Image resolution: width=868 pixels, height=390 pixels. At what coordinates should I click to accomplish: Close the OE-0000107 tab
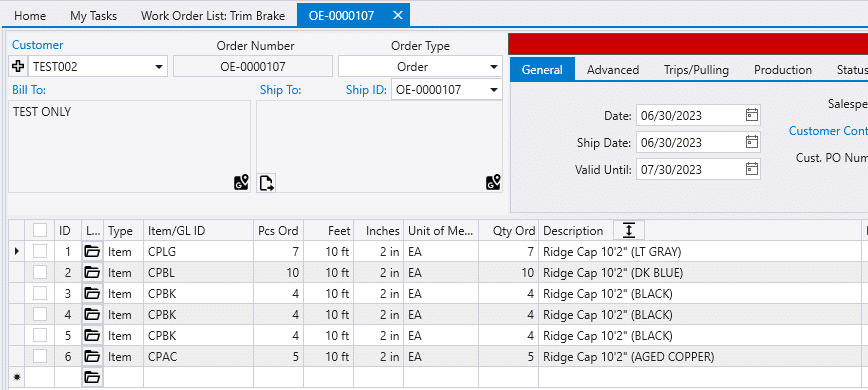pyautogui.click(x=397, y=15)
